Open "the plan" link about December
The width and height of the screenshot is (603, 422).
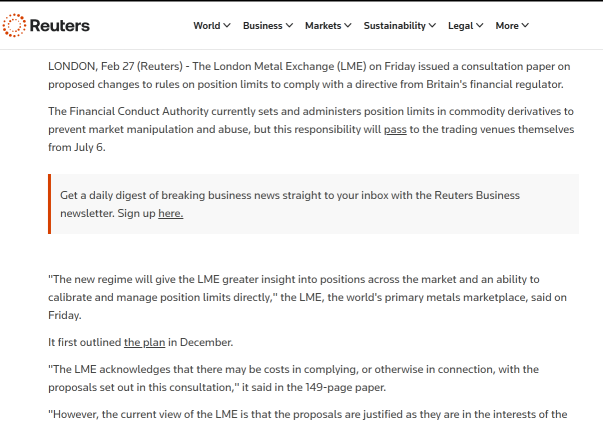click(144, 342)
